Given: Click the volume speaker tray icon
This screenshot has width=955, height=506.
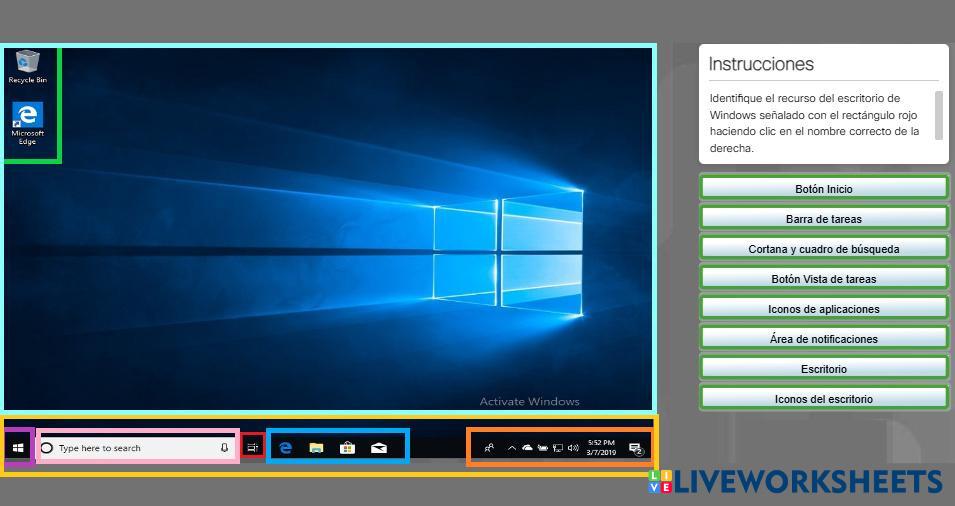Looking at the screenshot, I should 573,448.
